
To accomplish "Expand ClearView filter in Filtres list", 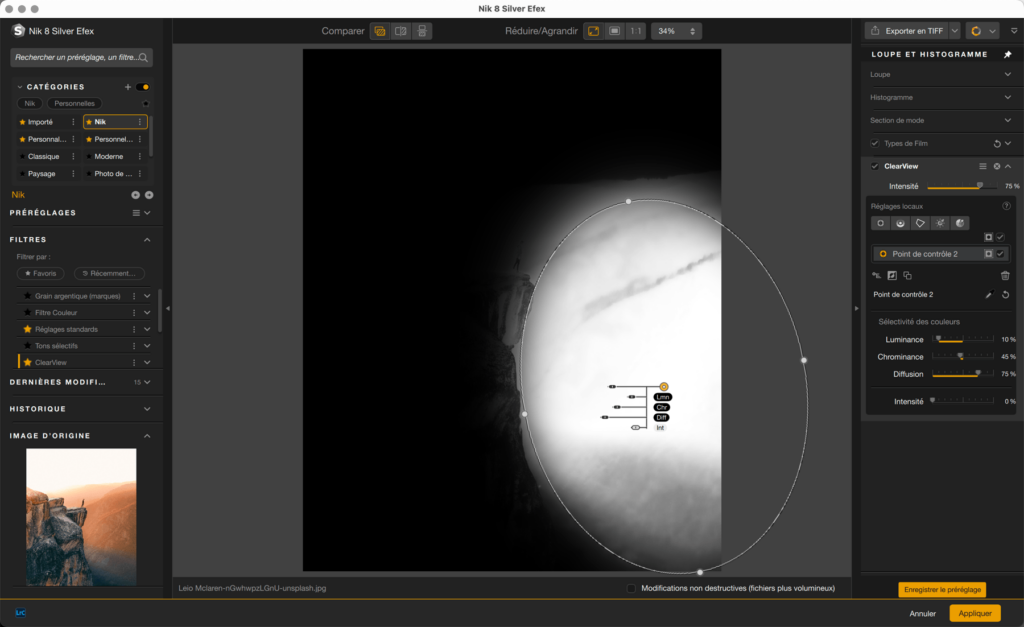I will [x=147, y=362].
